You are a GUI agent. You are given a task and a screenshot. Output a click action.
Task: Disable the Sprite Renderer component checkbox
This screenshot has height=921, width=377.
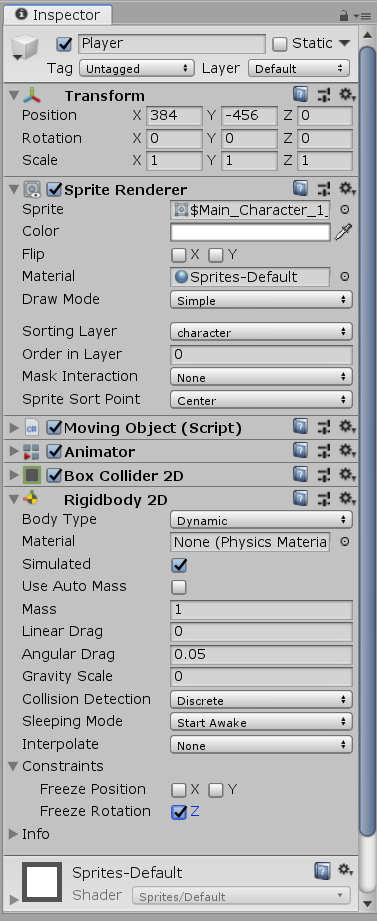coord(55,189)
